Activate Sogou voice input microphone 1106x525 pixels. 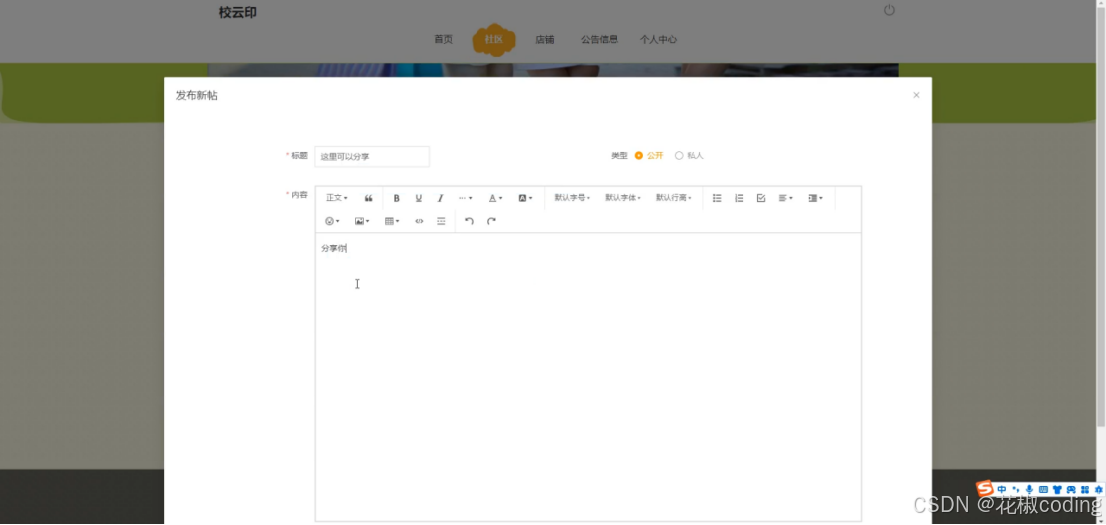pyautogui.click(x=1029, y=489)
